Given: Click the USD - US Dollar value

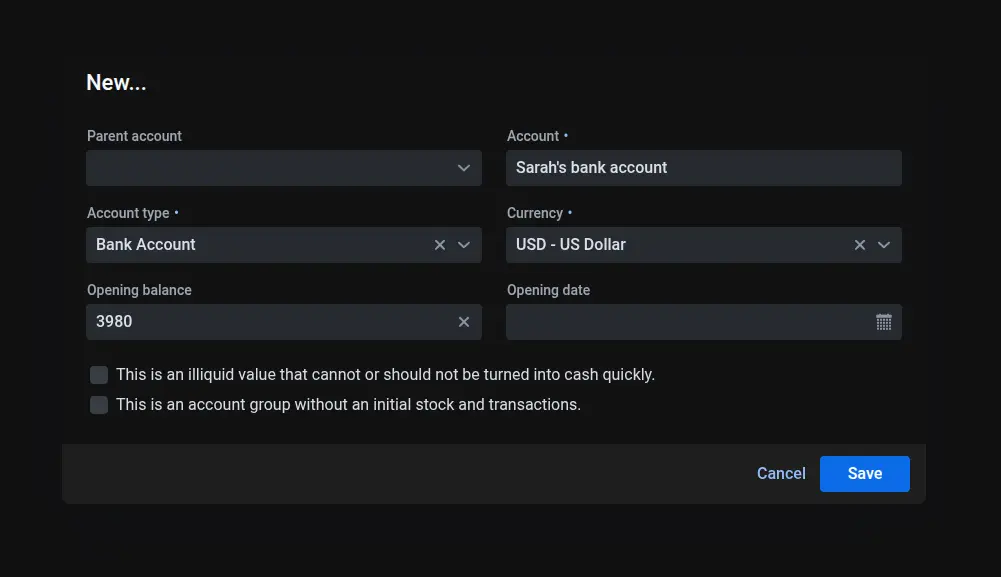Looking at the screenshot, I should click(571, 245).
